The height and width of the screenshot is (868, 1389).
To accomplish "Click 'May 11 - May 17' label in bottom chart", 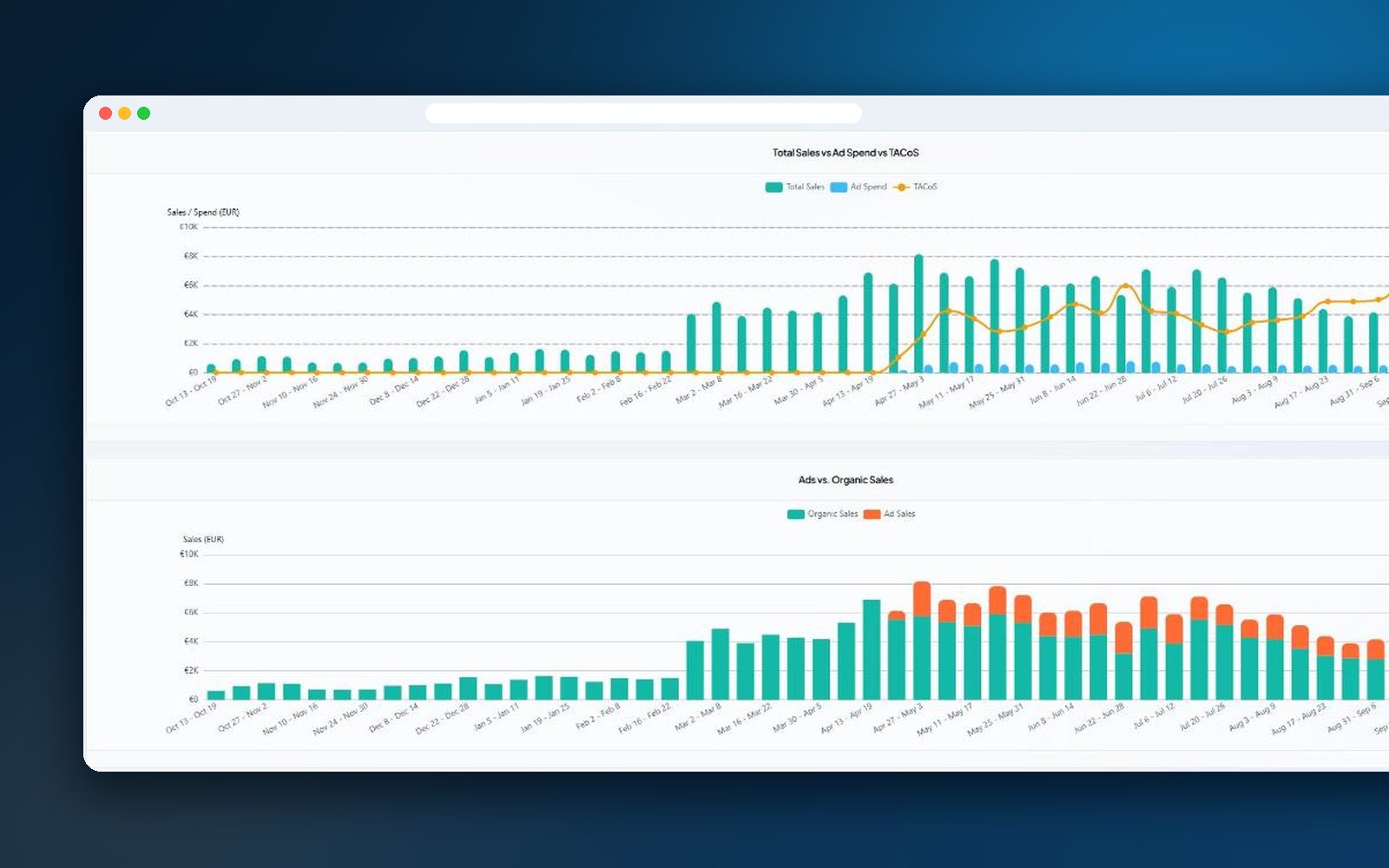I will pyautogui.click(x=946, y=720).
